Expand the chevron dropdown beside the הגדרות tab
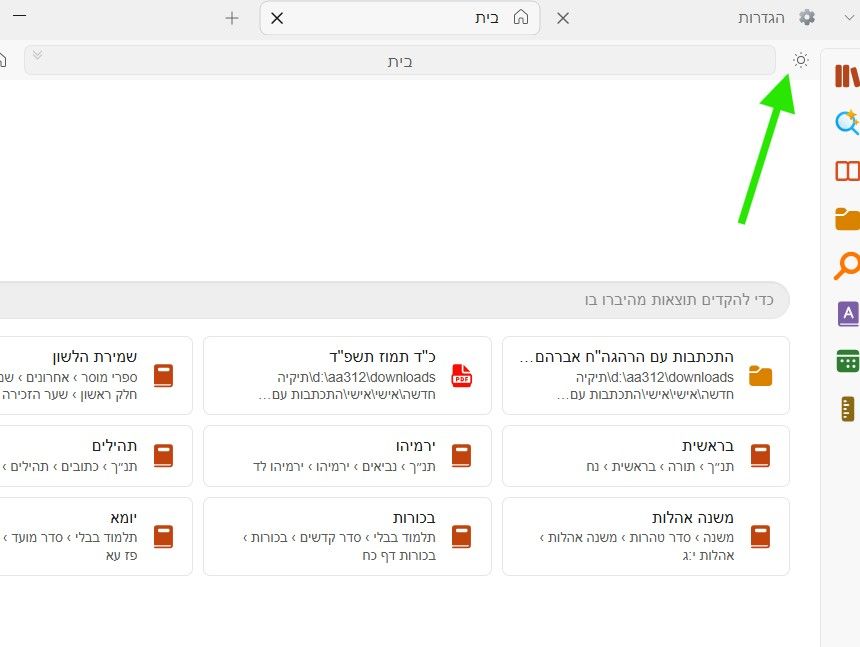 pos(849,18)
